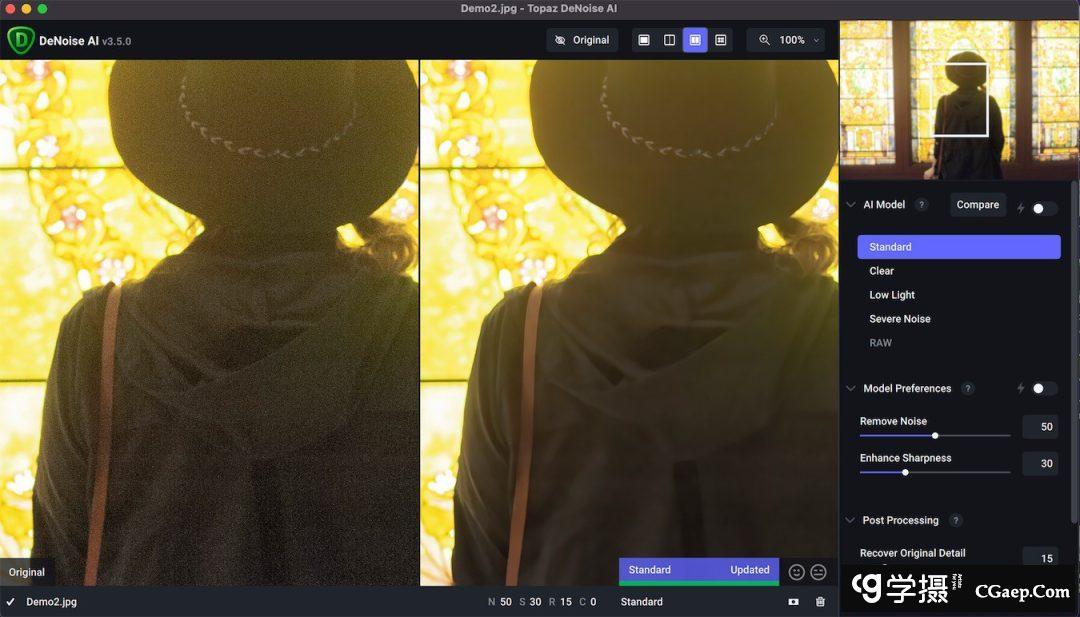Collapse the AI Model section
The width and height of the screenshot is (1080, 617).
851,205
